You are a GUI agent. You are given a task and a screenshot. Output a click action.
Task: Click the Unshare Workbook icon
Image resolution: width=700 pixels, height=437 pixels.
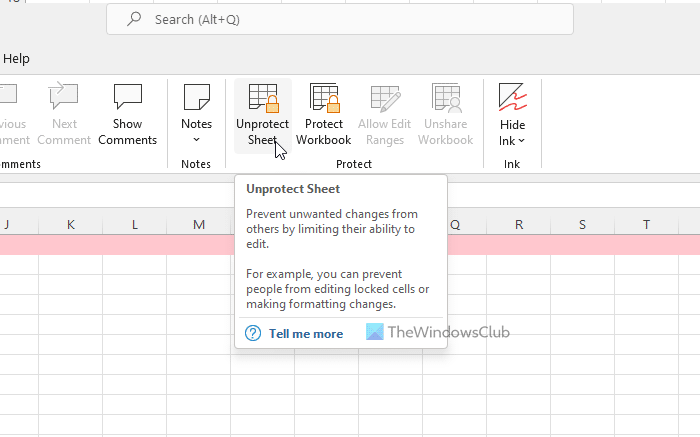(x=446, y=99)
